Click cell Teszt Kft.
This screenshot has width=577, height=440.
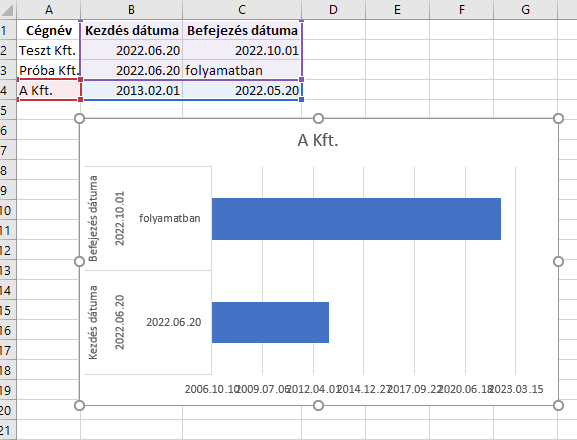tap(49, 50)
